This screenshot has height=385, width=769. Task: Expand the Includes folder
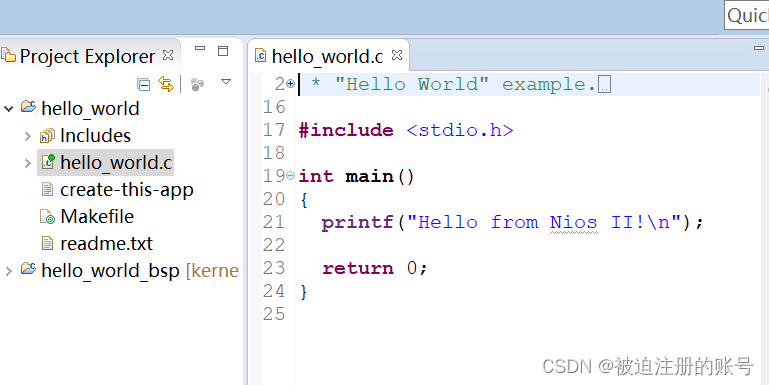27,136
